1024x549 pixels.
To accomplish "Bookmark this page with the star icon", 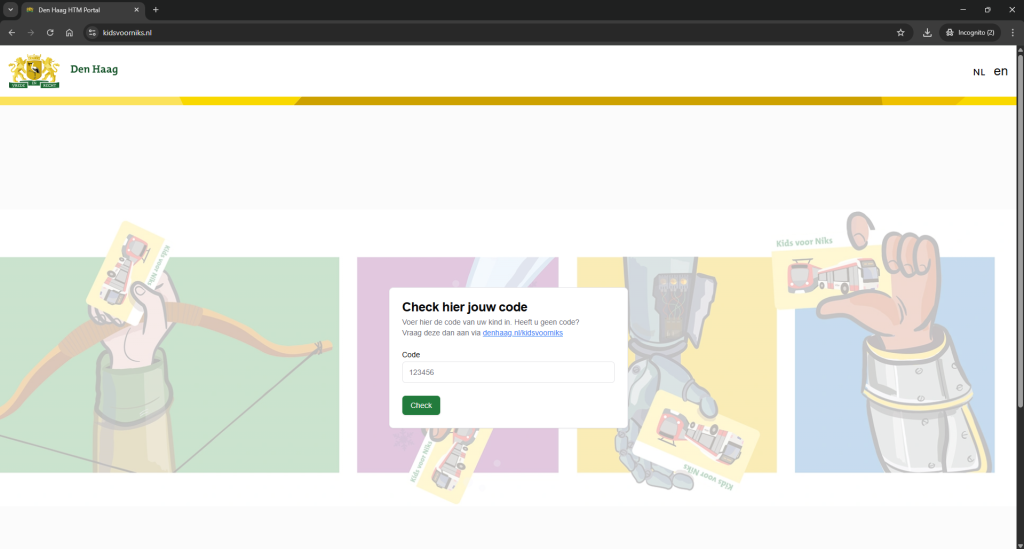I will tap(900, 32).
